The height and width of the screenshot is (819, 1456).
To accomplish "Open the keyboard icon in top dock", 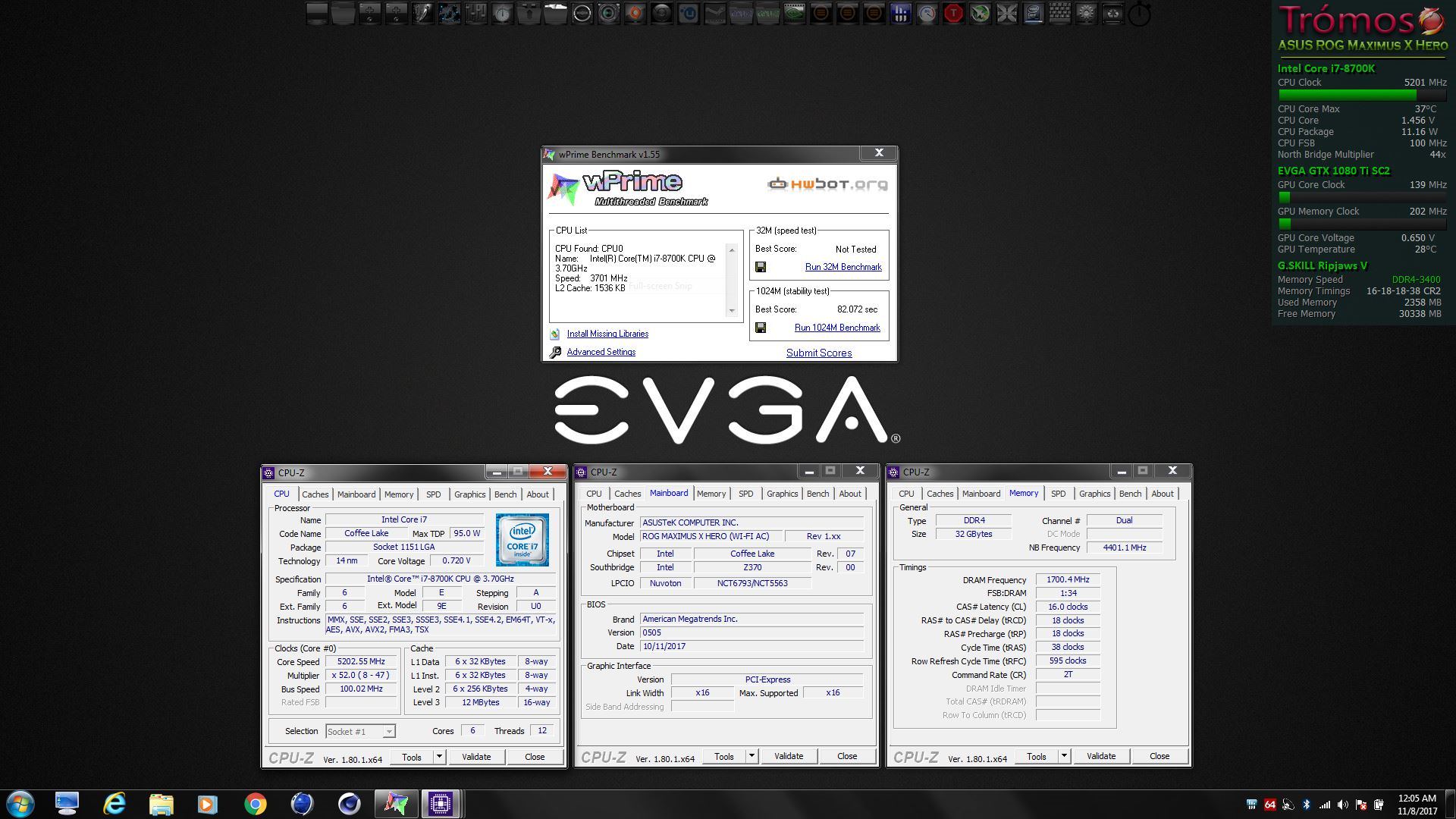I will pyautogui.click(x=1059, y=13).
